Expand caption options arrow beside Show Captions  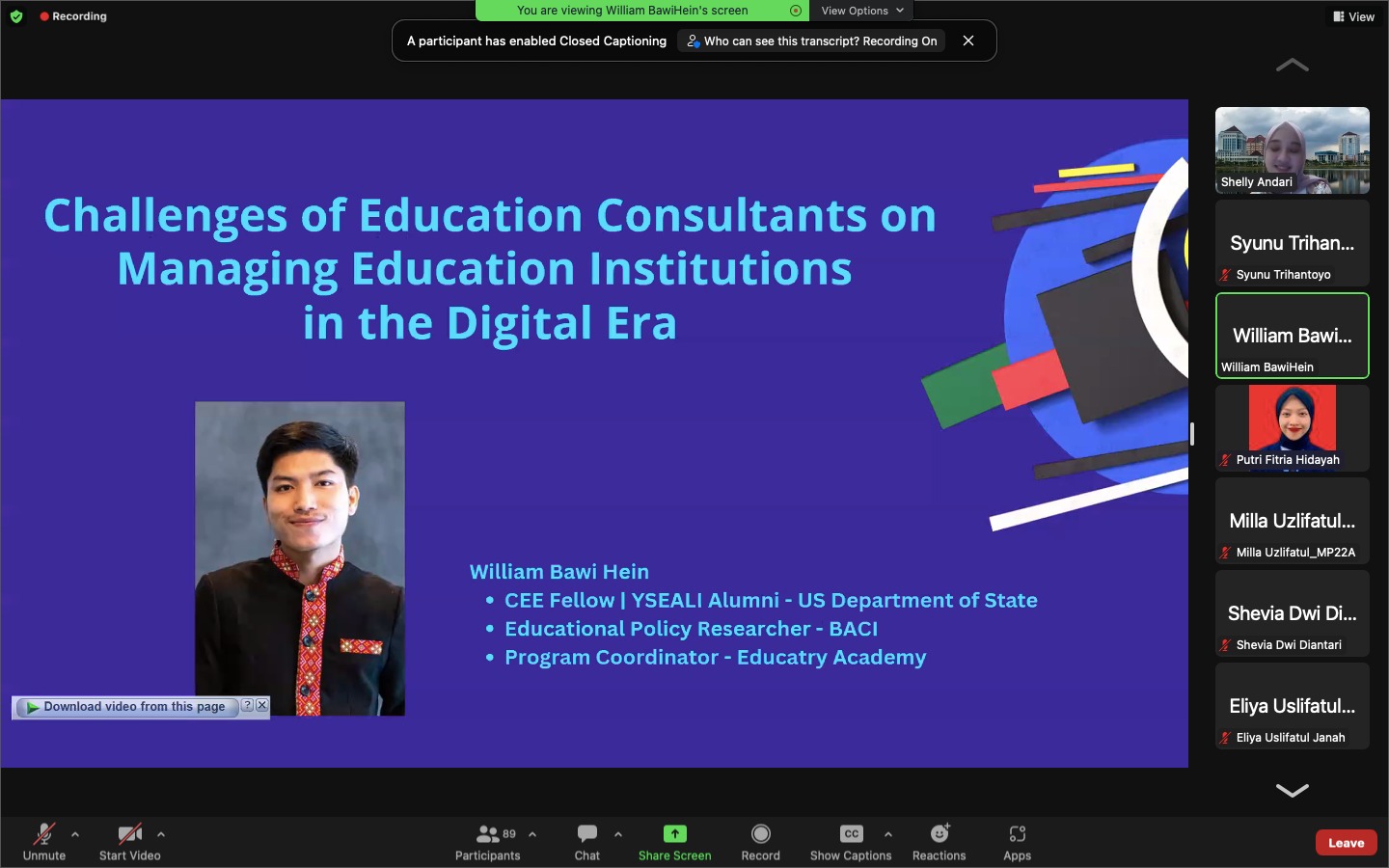point(888,834)
